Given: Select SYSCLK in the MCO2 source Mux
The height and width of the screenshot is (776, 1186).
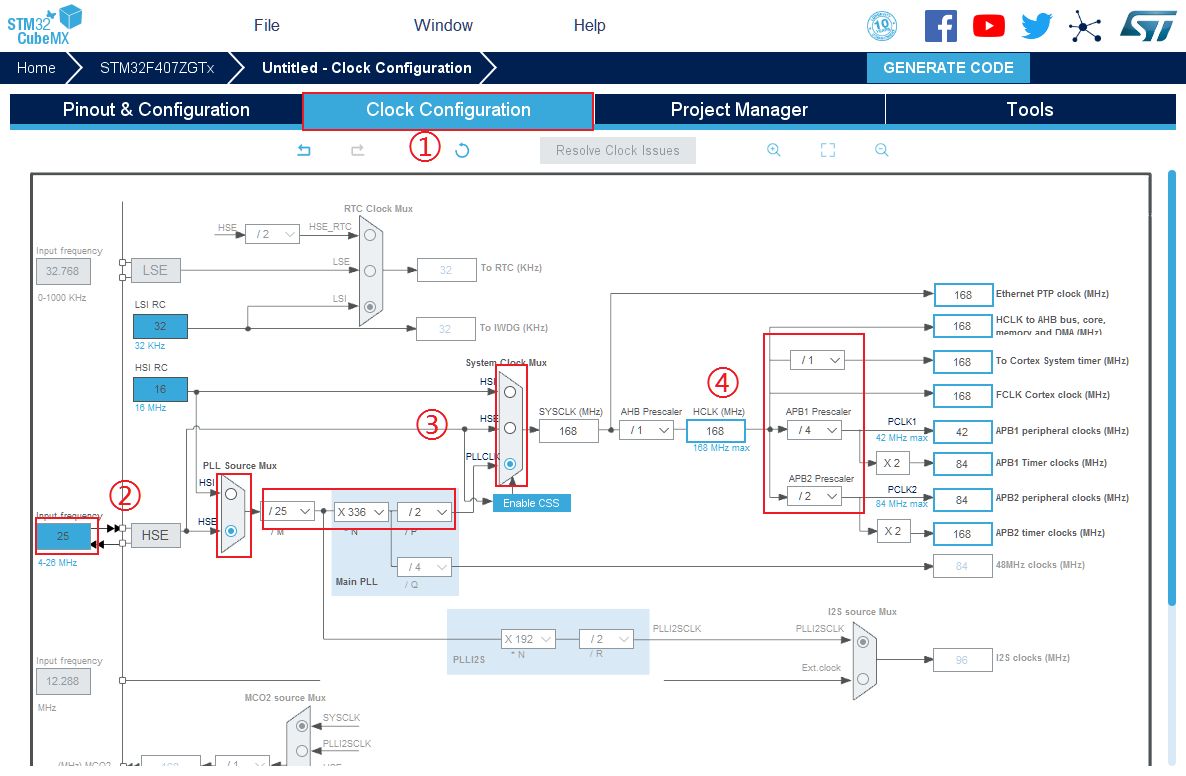Looking at the screenshot, I should point(302,726).
